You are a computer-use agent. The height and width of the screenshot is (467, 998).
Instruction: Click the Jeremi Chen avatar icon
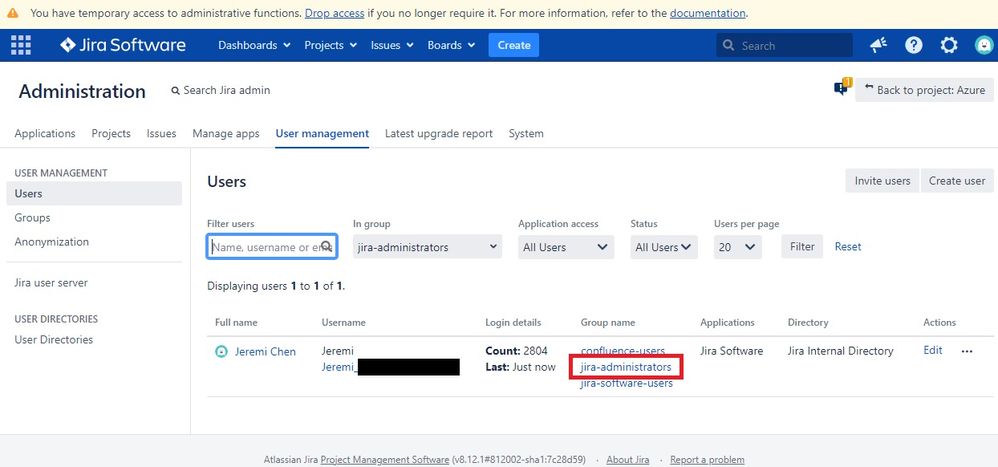coord(221,352)
